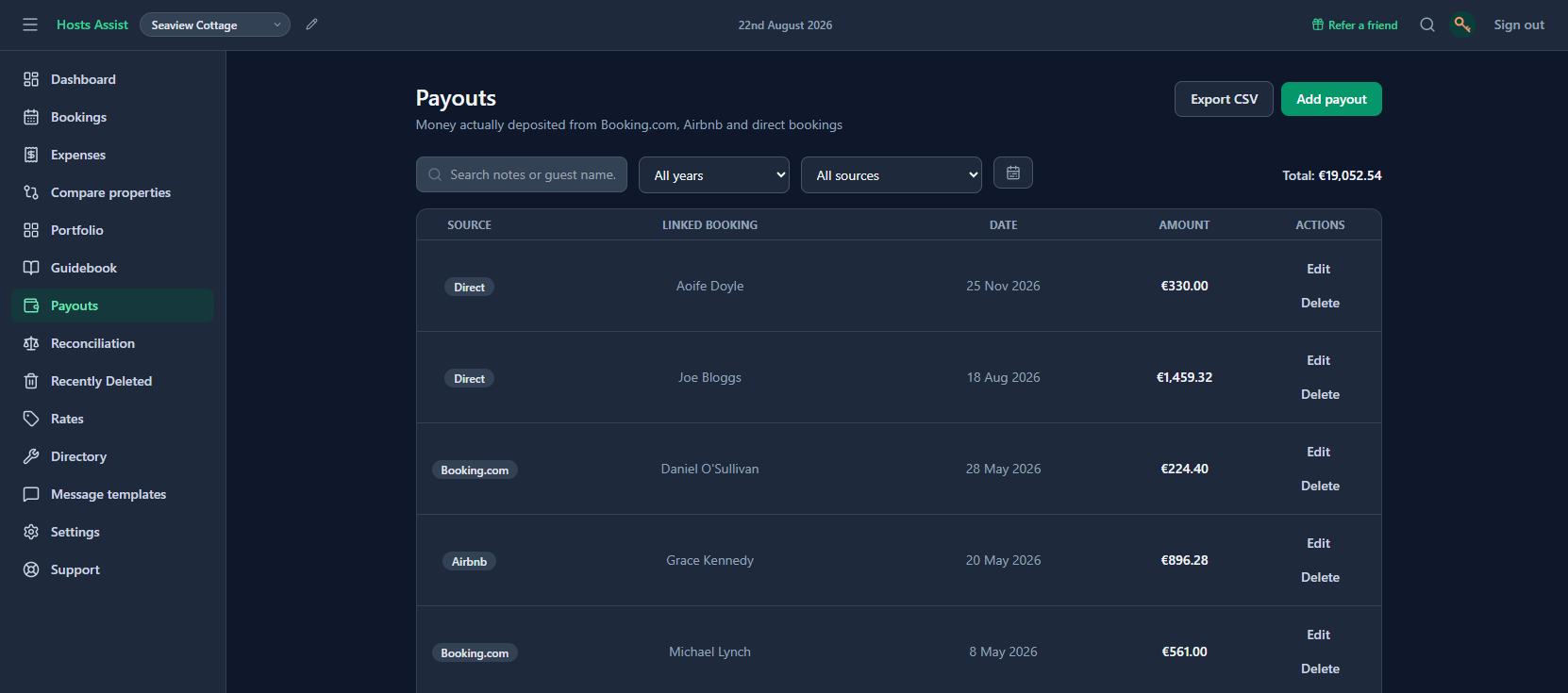This screenshot has width=1568, height=693.
Task: Delete the Daniel O'Sullivan payout
Action: tap(1320, 486)
